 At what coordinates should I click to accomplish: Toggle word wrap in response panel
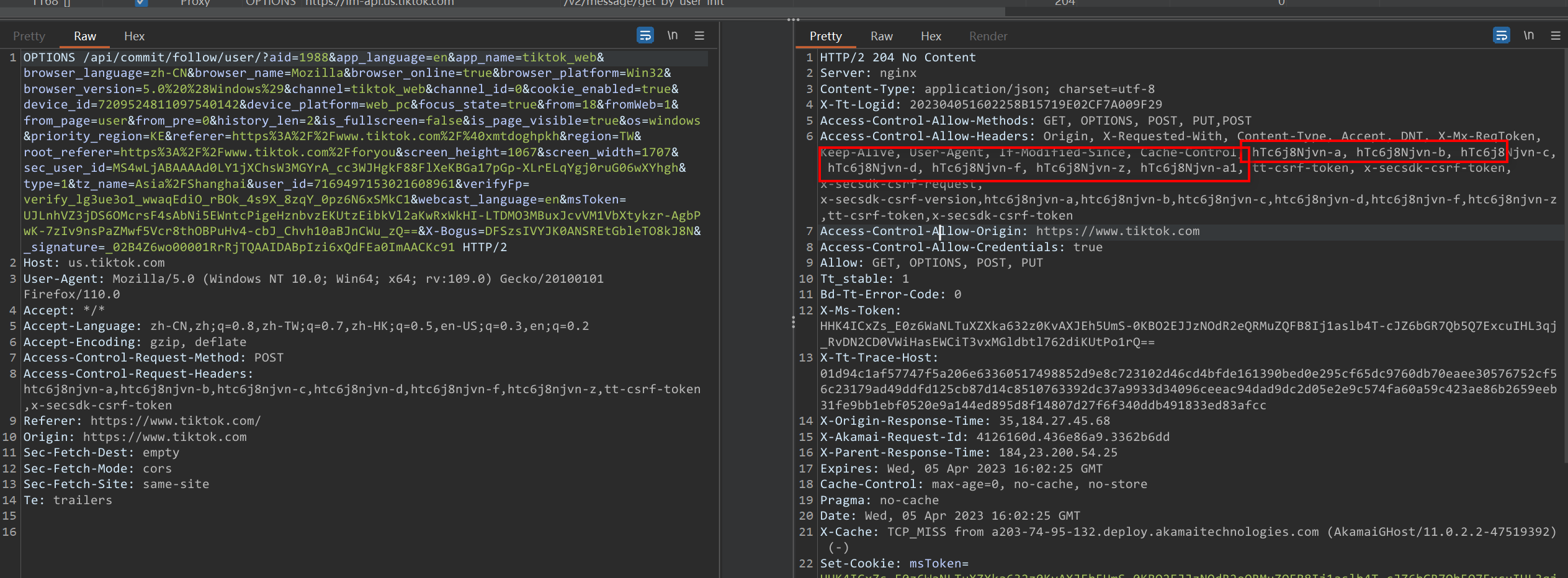1502,35
